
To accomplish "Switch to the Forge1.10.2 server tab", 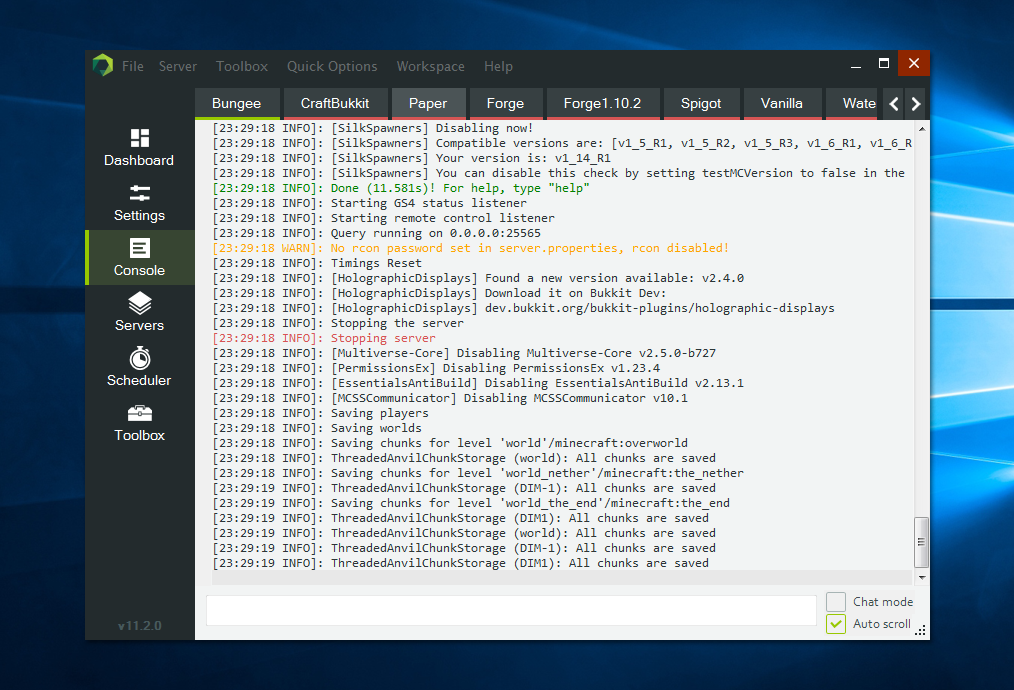I will point(602,103).
